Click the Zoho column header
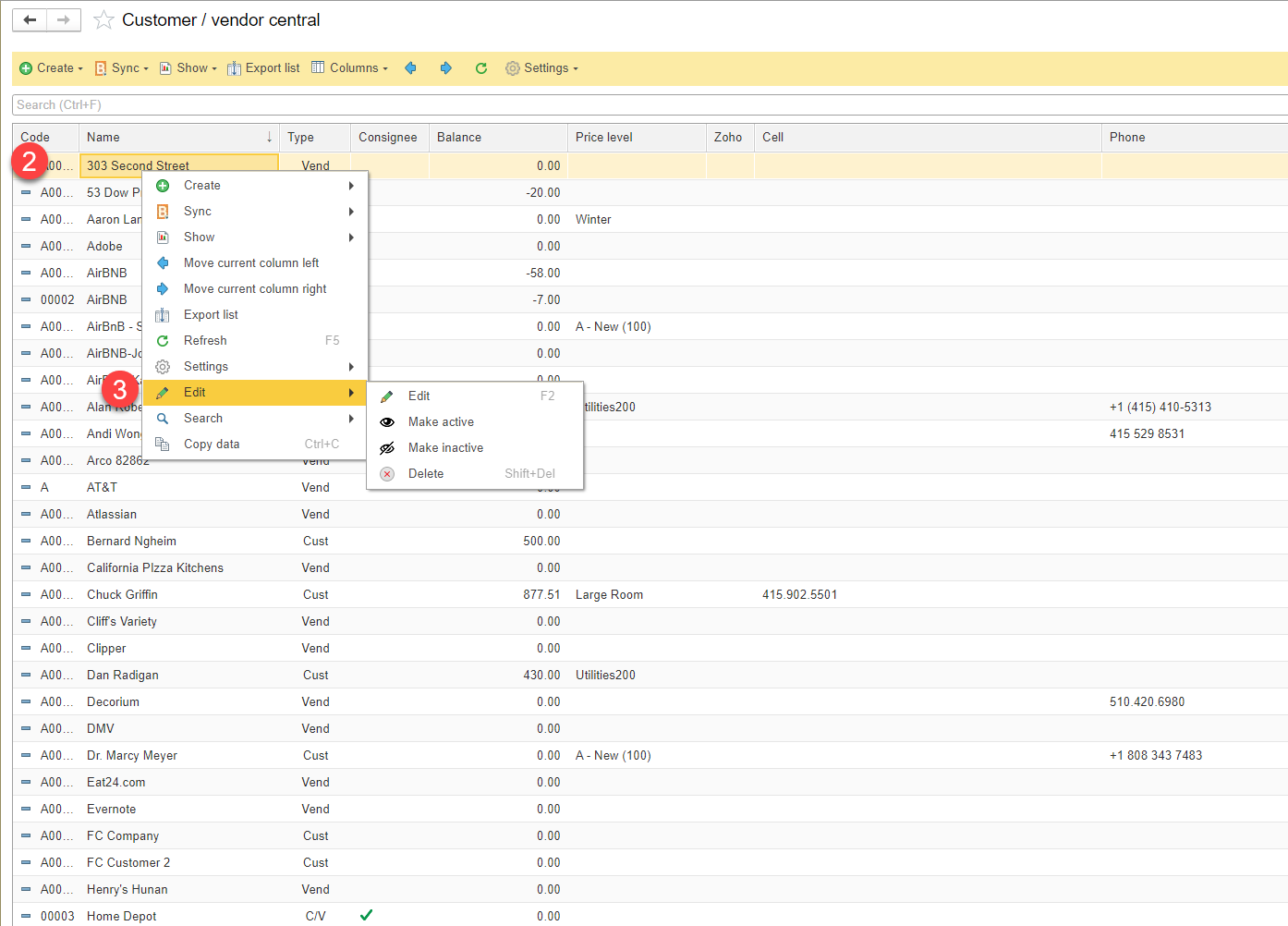 pyautogui.click(x=730, y=137)
